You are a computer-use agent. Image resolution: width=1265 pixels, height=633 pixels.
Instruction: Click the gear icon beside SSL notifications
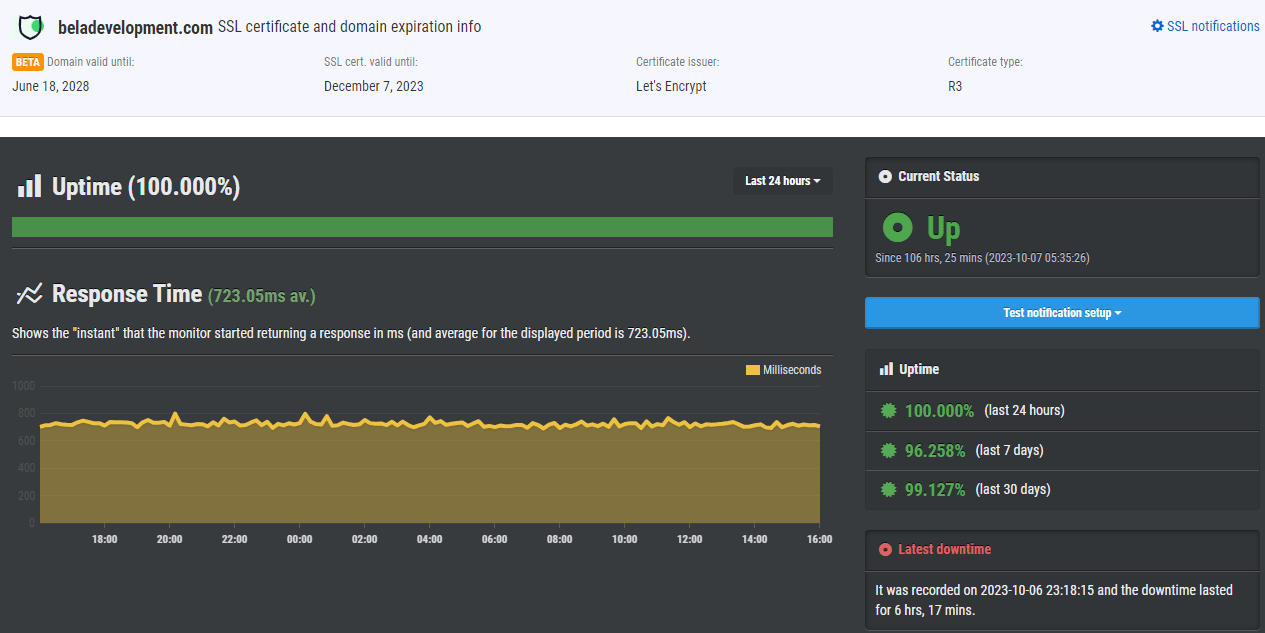point(1157,26)
